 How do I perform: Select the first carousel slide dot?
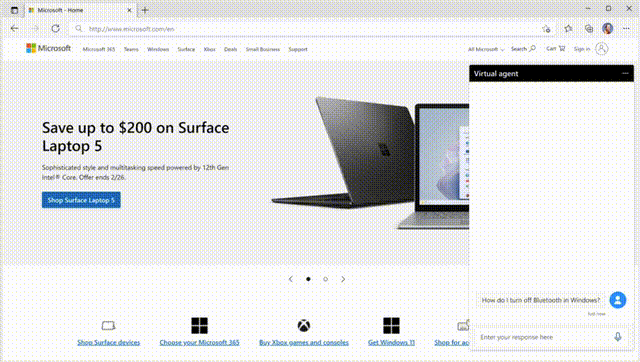click(308, 279)
